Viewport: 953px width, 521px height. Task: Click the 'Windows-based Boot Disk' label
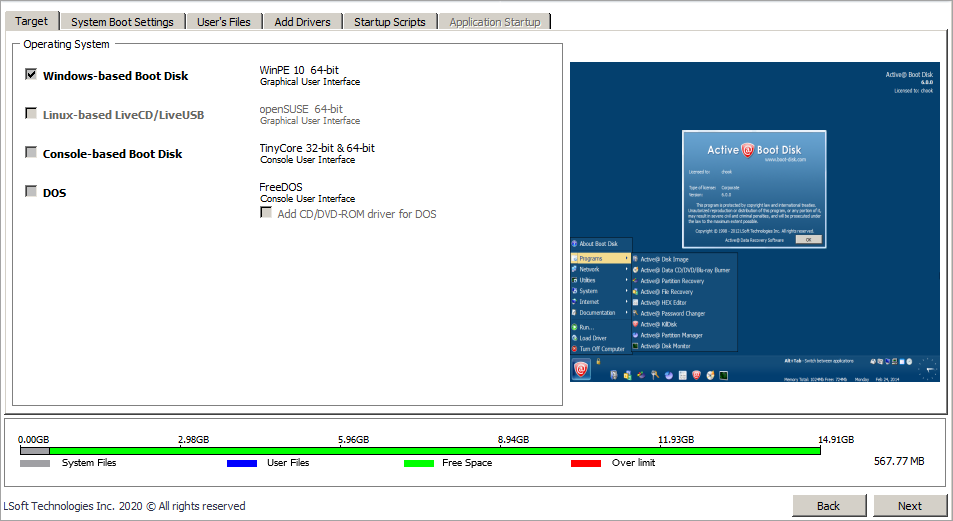(x=115, y=76)
